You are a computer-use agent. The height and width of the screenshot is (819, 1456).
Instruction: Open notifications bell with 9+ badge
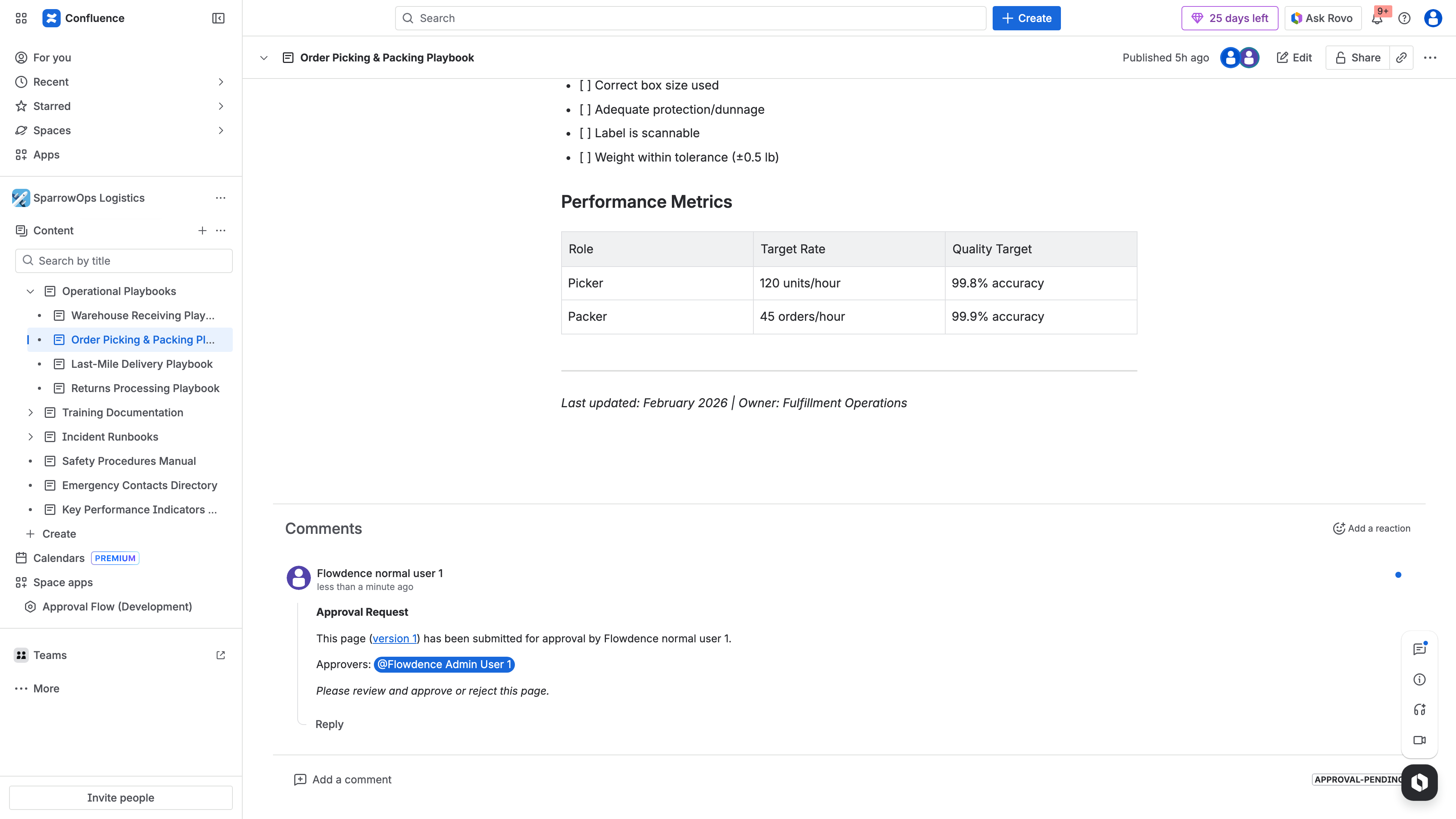tap(1378, 18)
